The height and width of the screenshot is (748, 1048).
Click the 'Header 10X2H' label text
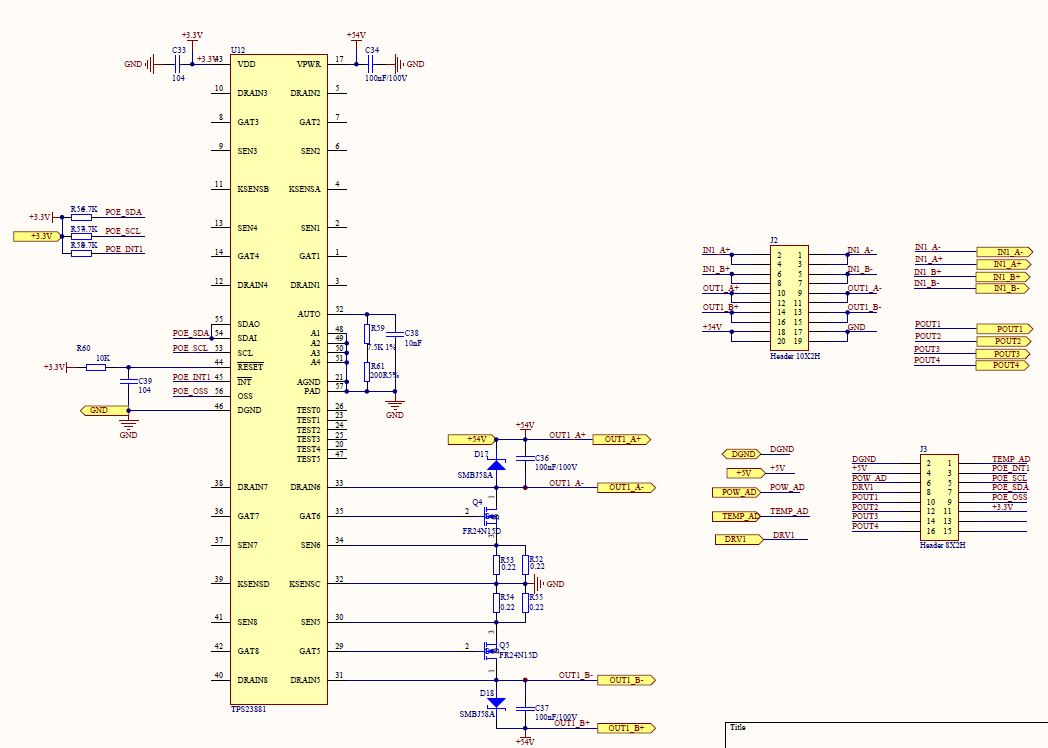[x=795, y=356]
